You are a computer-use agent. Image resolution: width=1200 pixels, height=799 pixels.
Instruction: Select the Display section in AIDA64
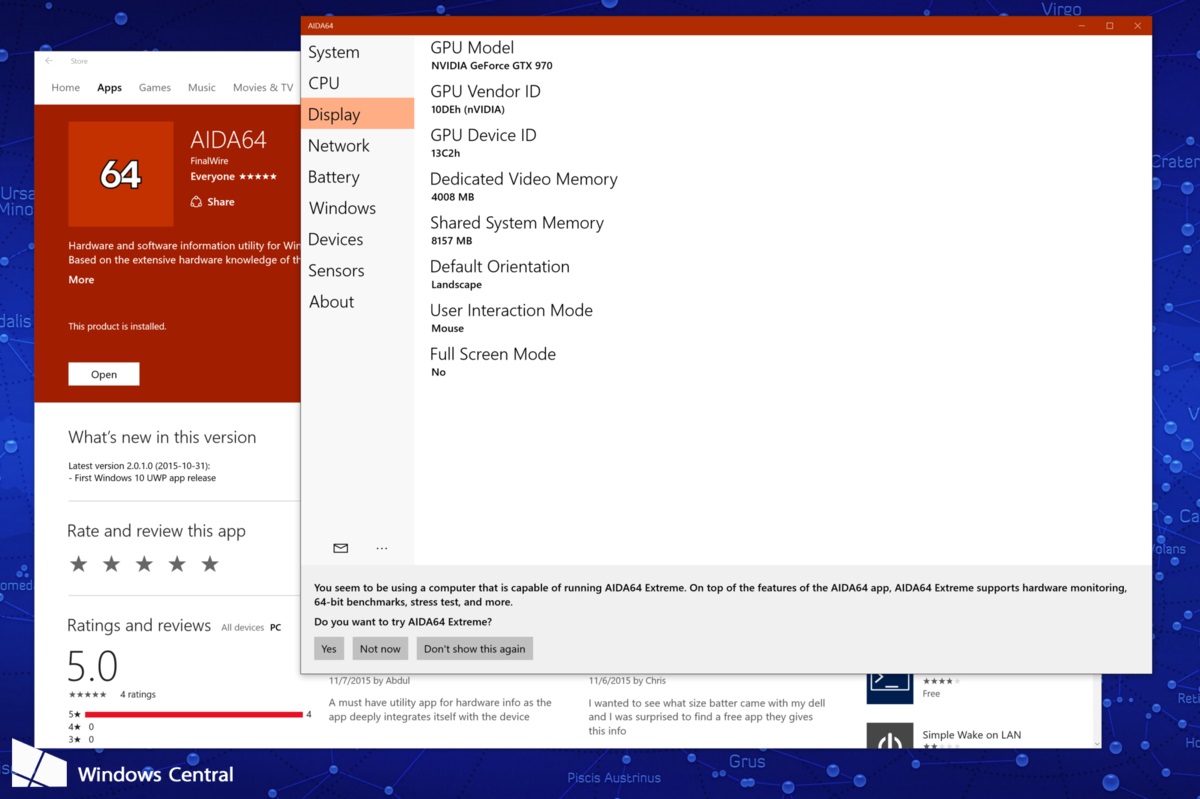pos(334,114)
